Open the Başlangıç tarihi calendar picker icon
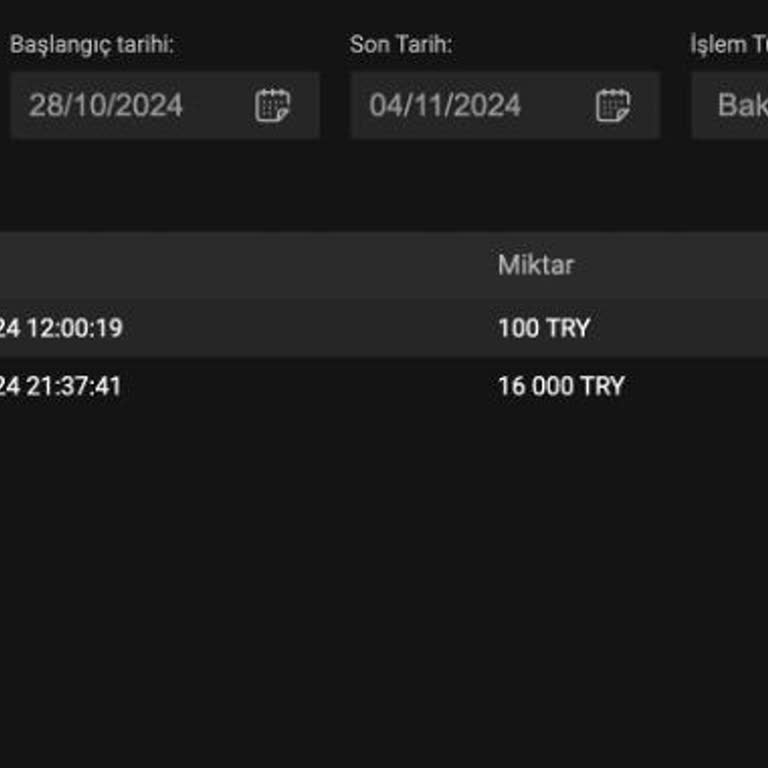 click(x=272, y=105)
